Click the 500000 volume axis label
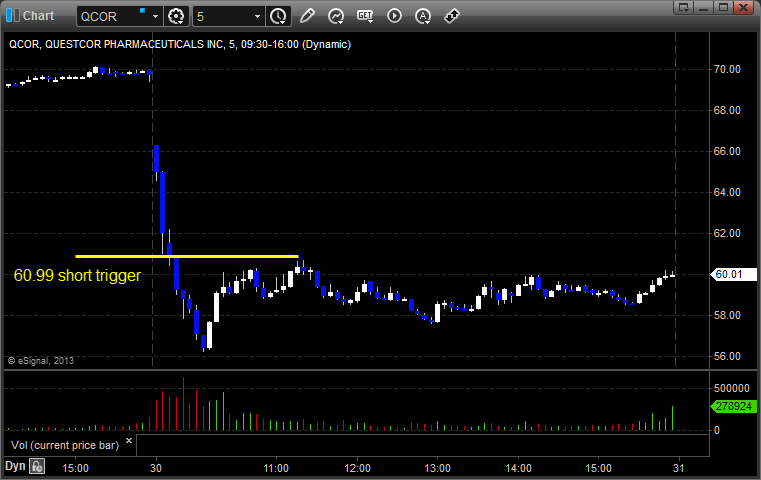Viewport: 761px width, 480px height. [732, 388]
